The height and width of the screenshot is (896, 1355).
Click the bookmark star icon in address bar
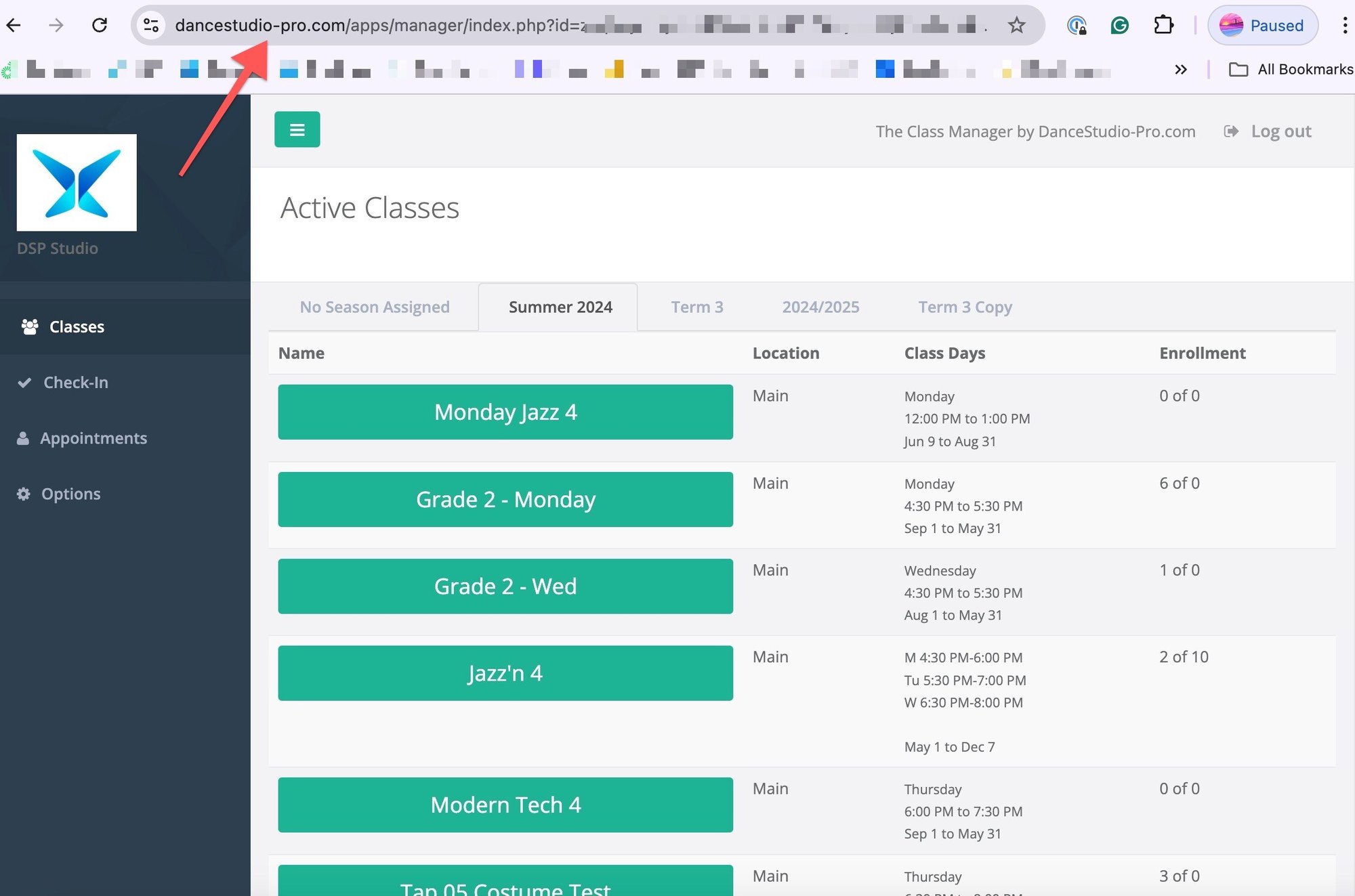click(x=1018, y=25)
